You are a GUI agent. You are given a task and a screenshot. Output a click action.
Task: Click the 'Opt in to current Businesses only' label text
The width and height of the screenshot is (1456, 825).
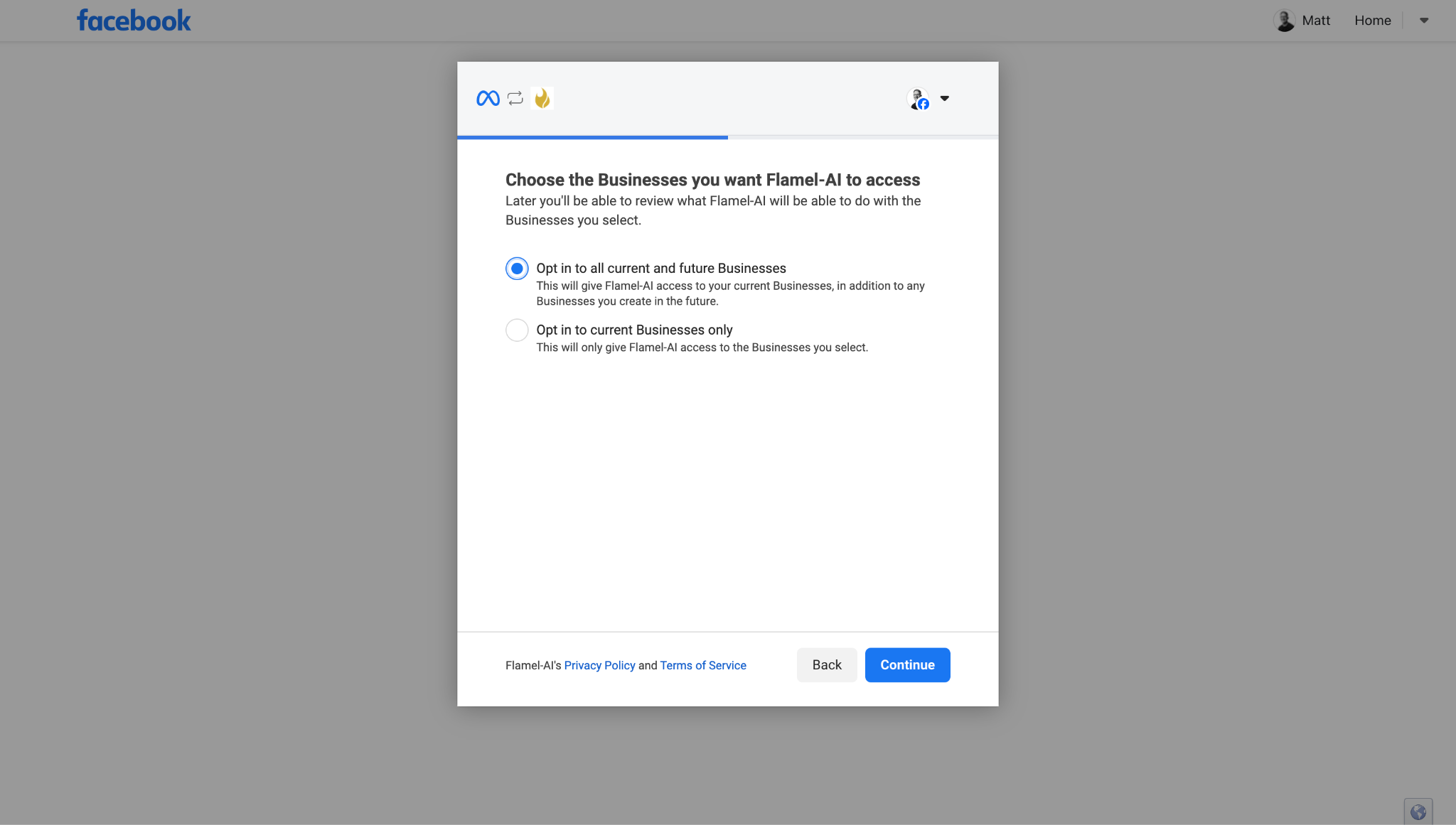pos(634,330)
